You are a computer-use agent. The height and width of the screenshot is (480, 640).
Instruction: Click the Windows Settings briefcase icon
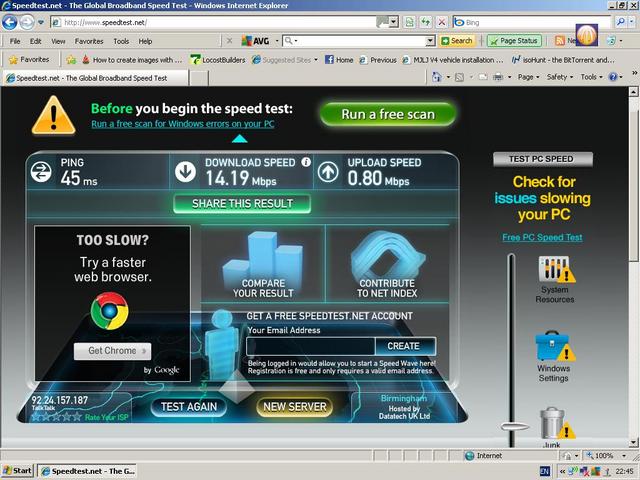tap(553, 349)
